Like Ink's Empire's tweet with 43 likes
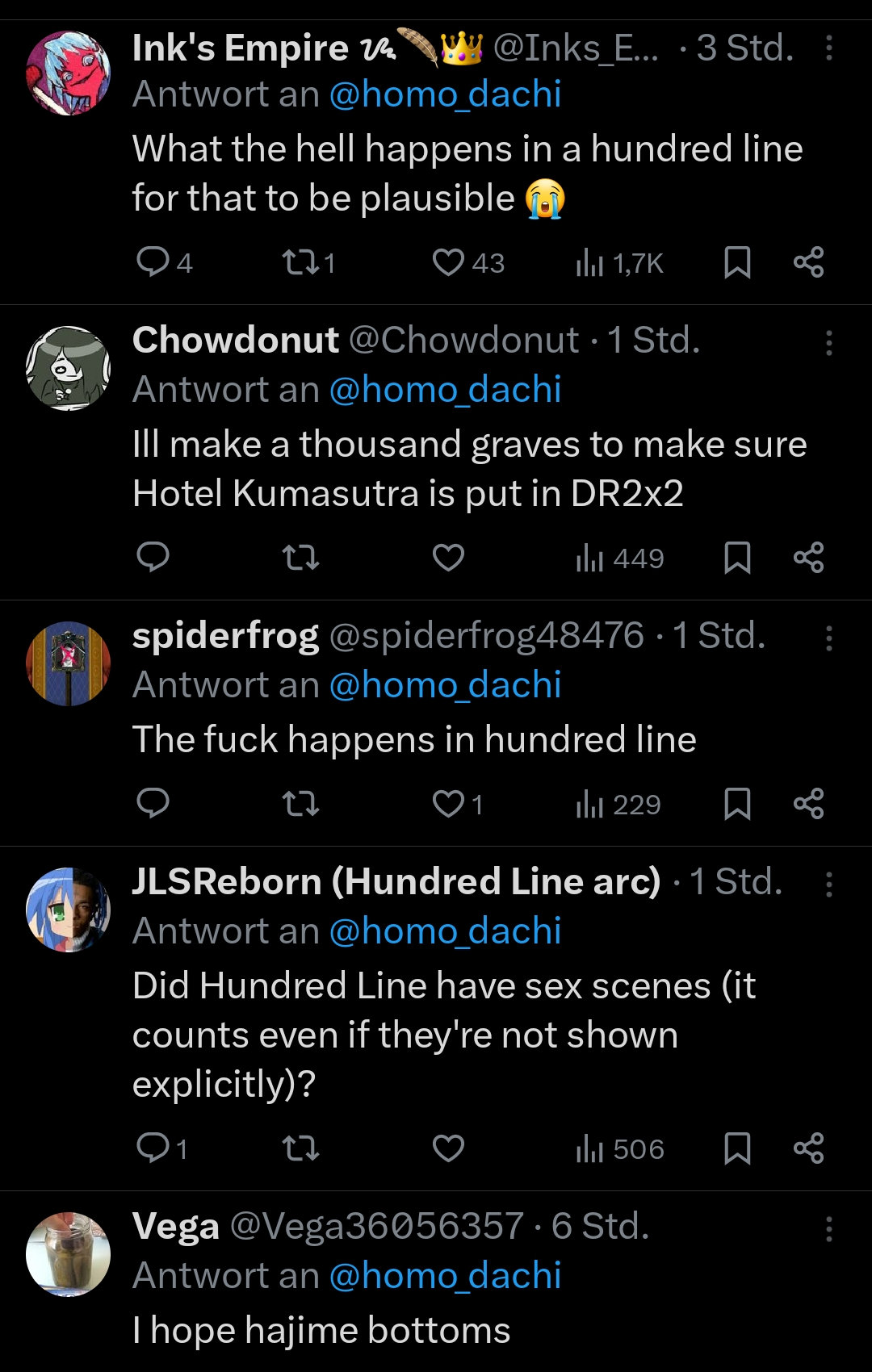Screen dimensions: 872x1372 pos(448,262)
